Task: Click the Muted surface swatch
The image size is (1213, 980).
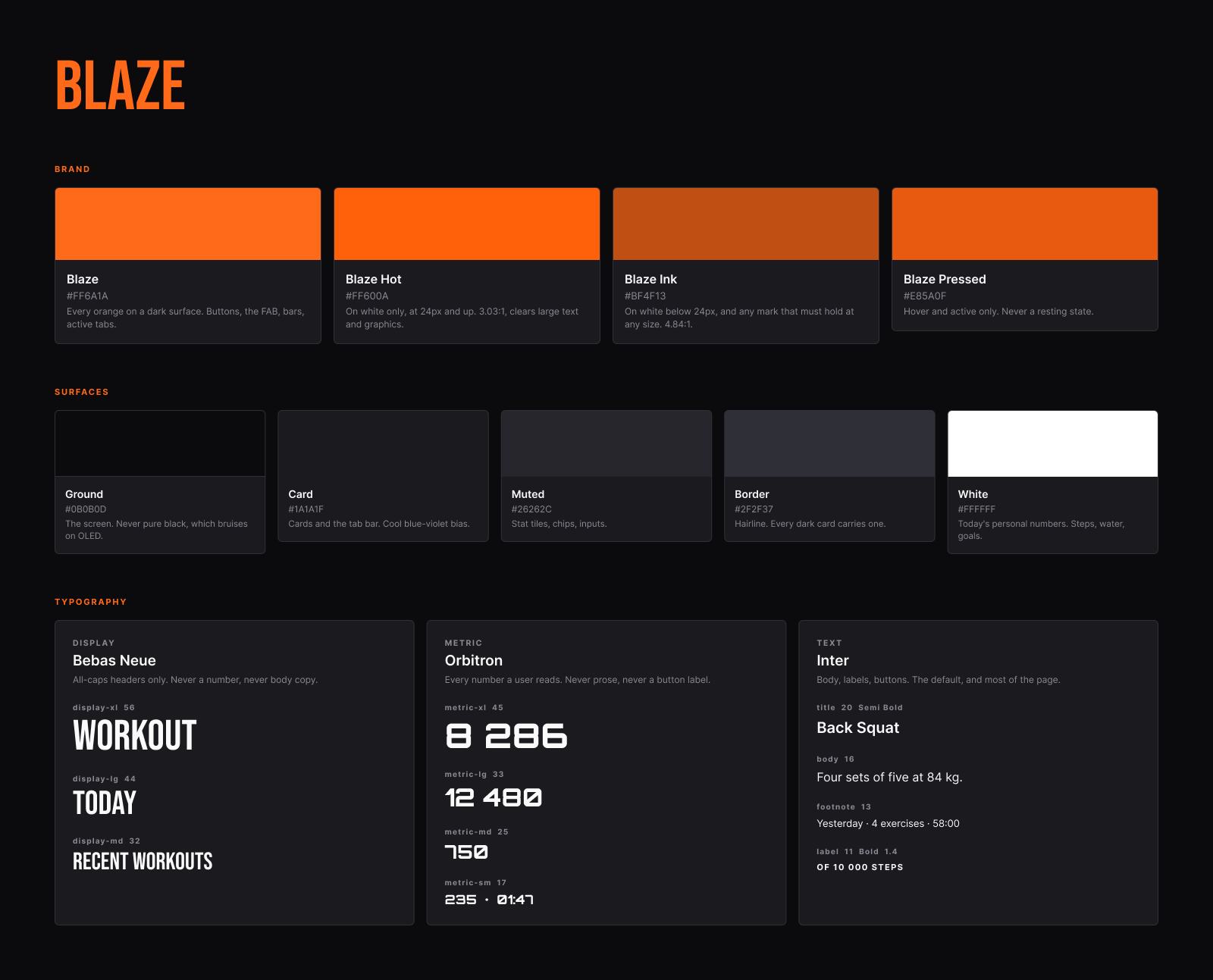Action: coord(606,444)
